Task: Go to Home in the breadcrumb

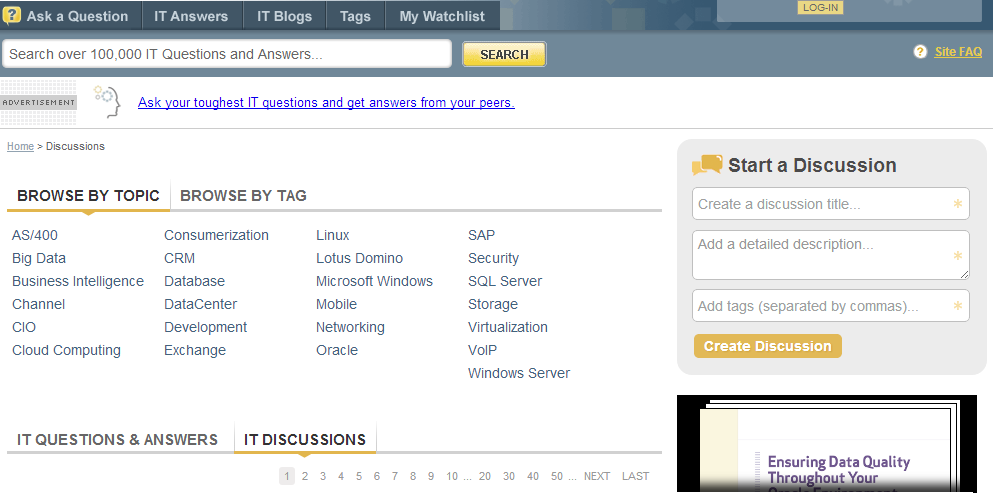Action: (20, 146)
